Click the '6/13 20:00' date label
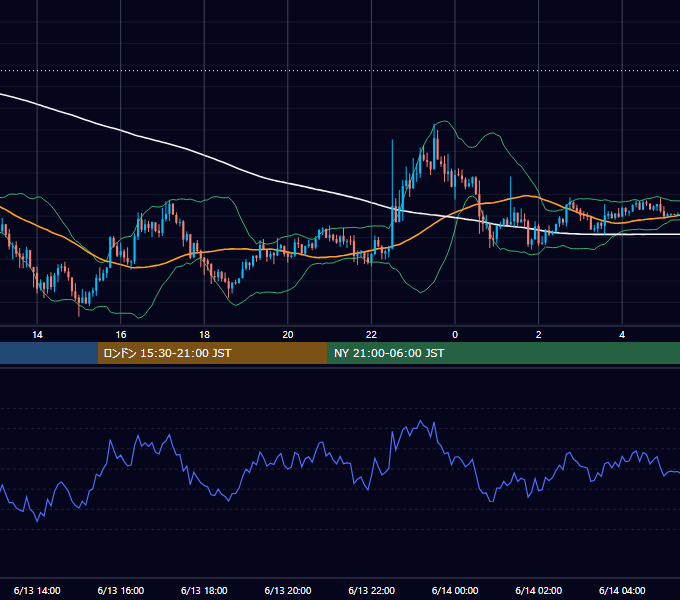Image resolution: width=680 pixels, height=600 pixels. tap(288, 590)
